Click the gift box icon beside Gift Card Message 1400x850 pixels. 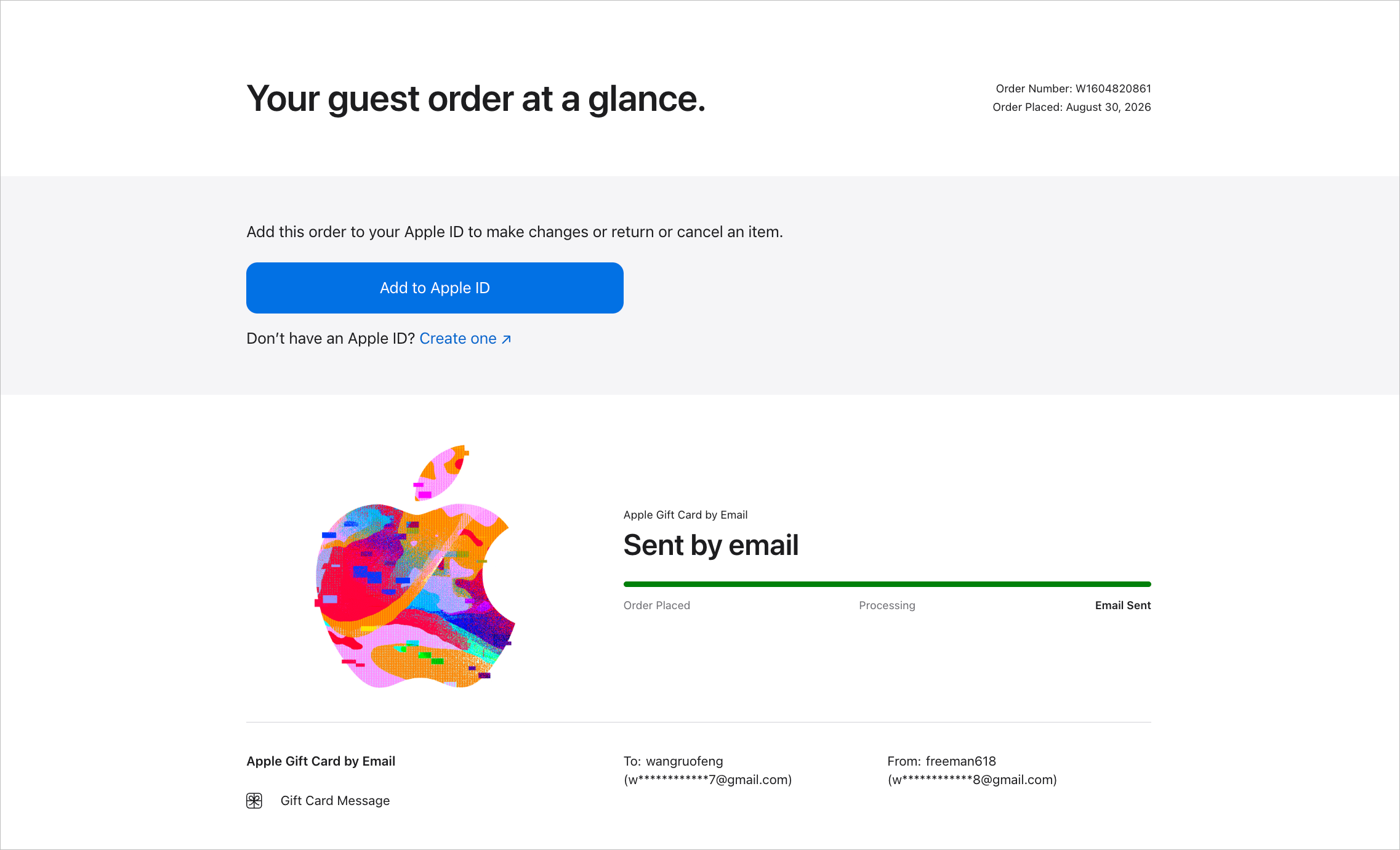pos(254,801)
